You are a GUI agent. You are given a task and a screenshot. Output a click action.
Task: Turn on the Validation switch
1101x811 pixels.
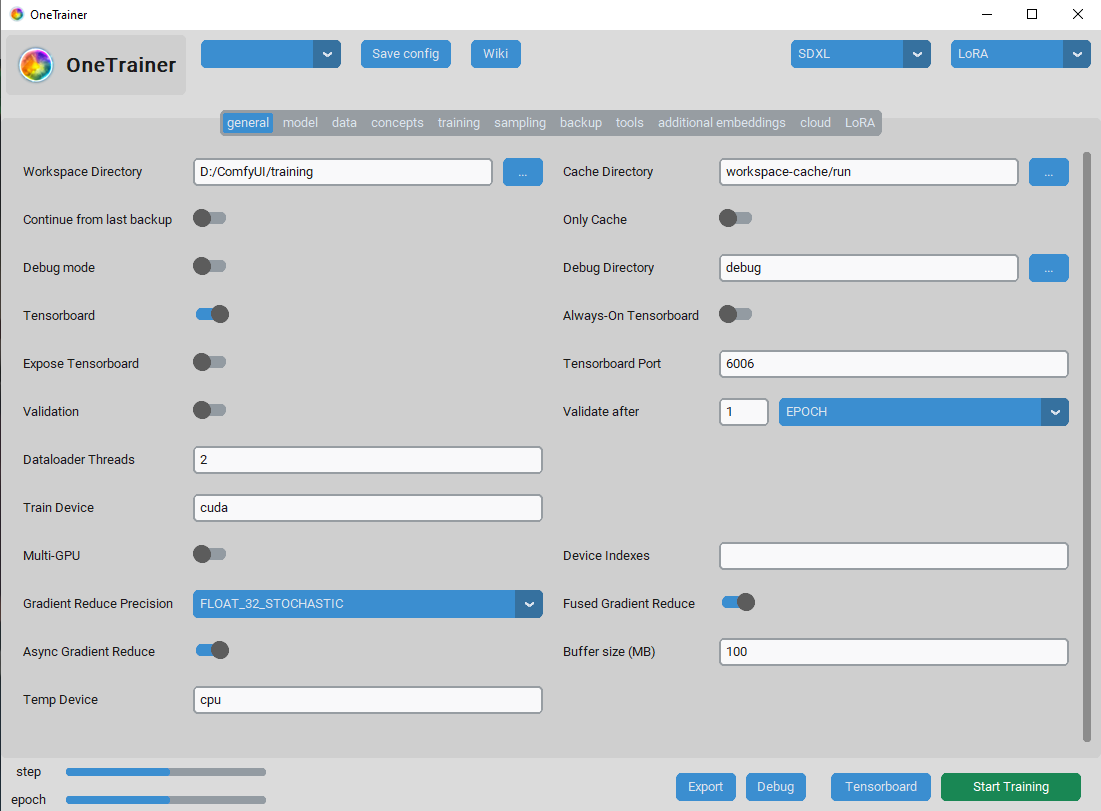click(x=210, y=410)
